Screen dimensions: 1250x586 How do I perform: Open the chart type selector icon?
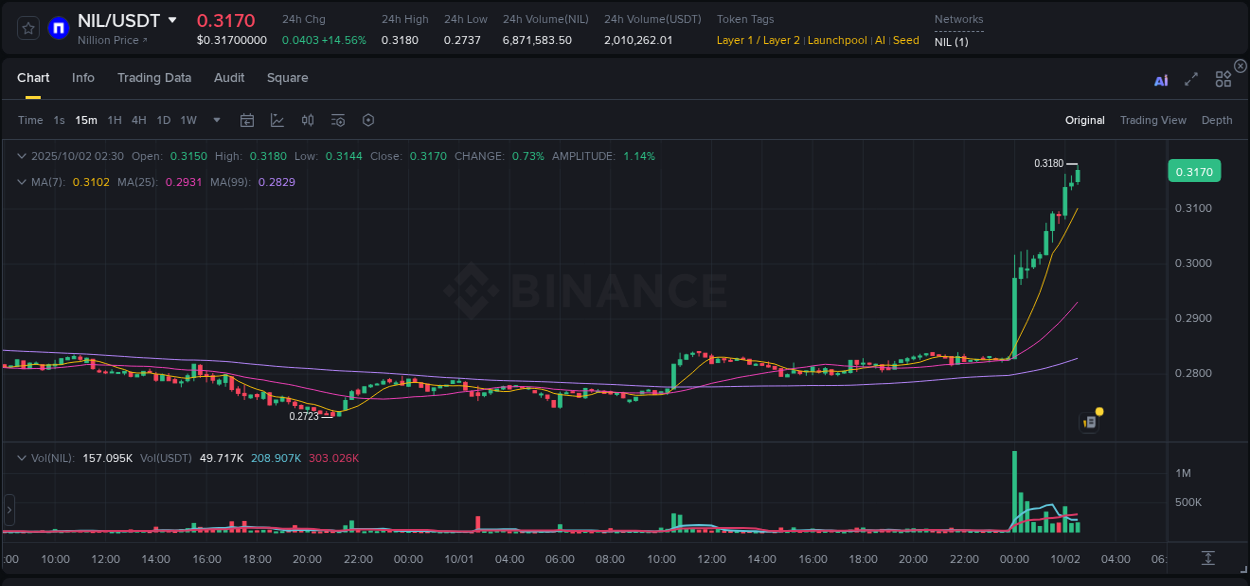click(275, 120)
